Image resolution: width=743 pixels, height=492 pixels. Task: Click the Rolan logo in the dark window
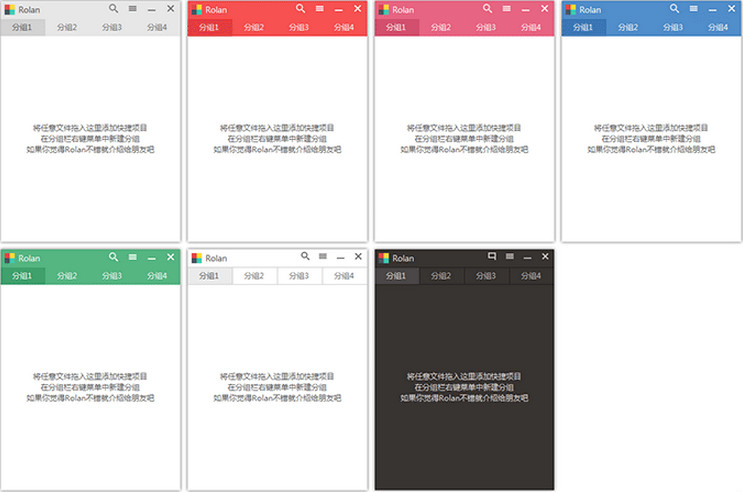point(384,258)
